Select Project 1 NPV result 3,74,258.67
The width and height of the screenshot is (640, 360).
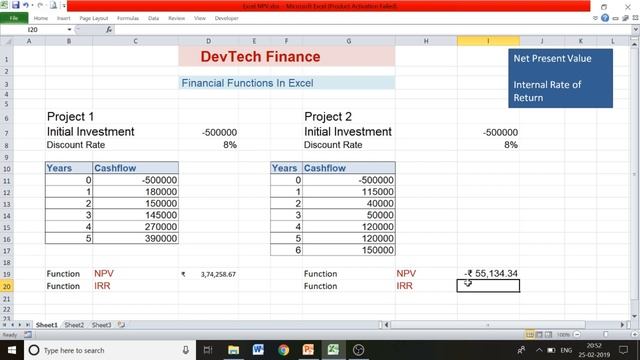tap(208, 274)
